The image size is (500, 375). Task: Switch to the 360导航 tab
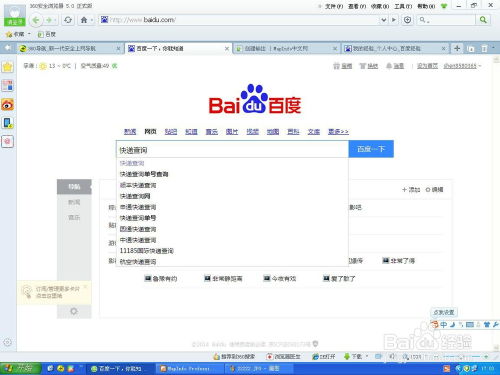click(x=67, y=49)
